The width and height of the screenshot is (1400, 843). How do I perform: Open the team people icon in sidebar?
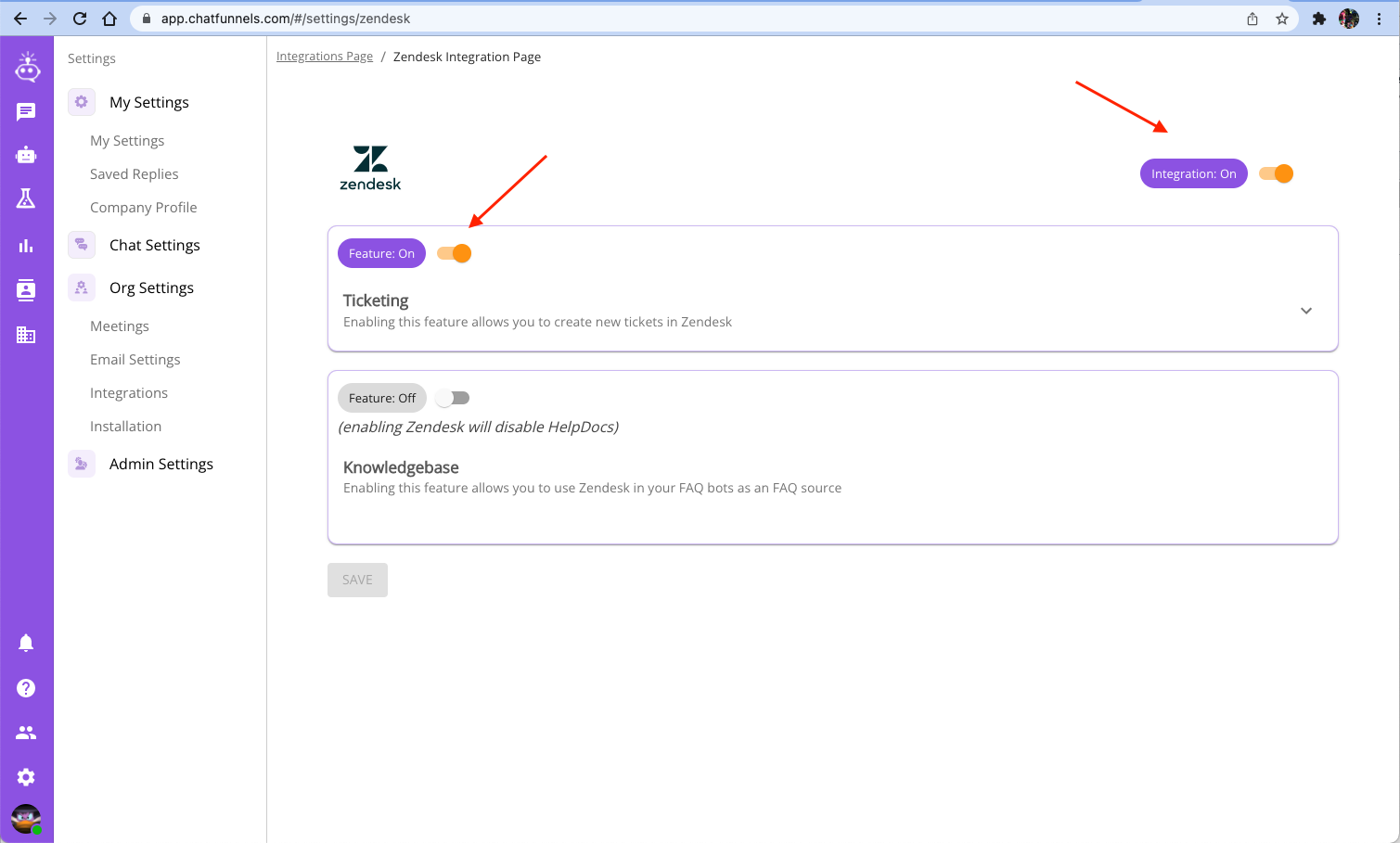click(x=26, y=733)
